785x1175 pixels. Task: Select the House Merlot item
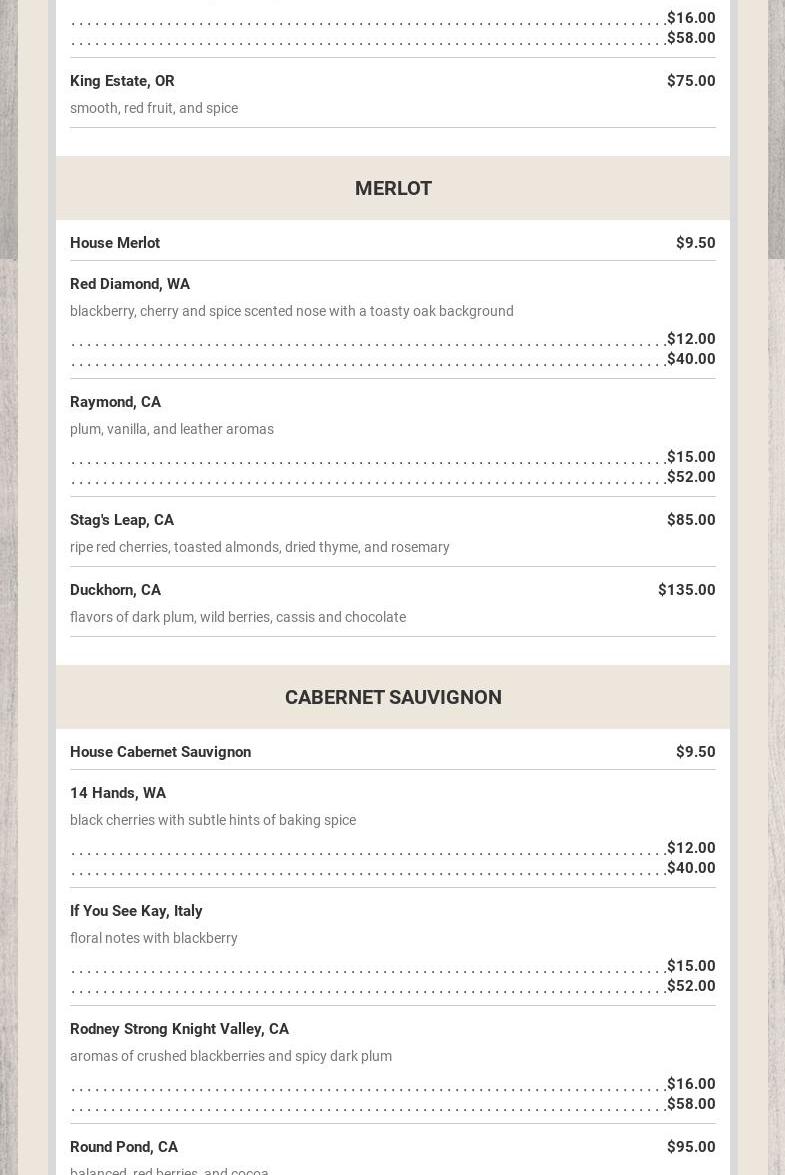coord(115,243)
